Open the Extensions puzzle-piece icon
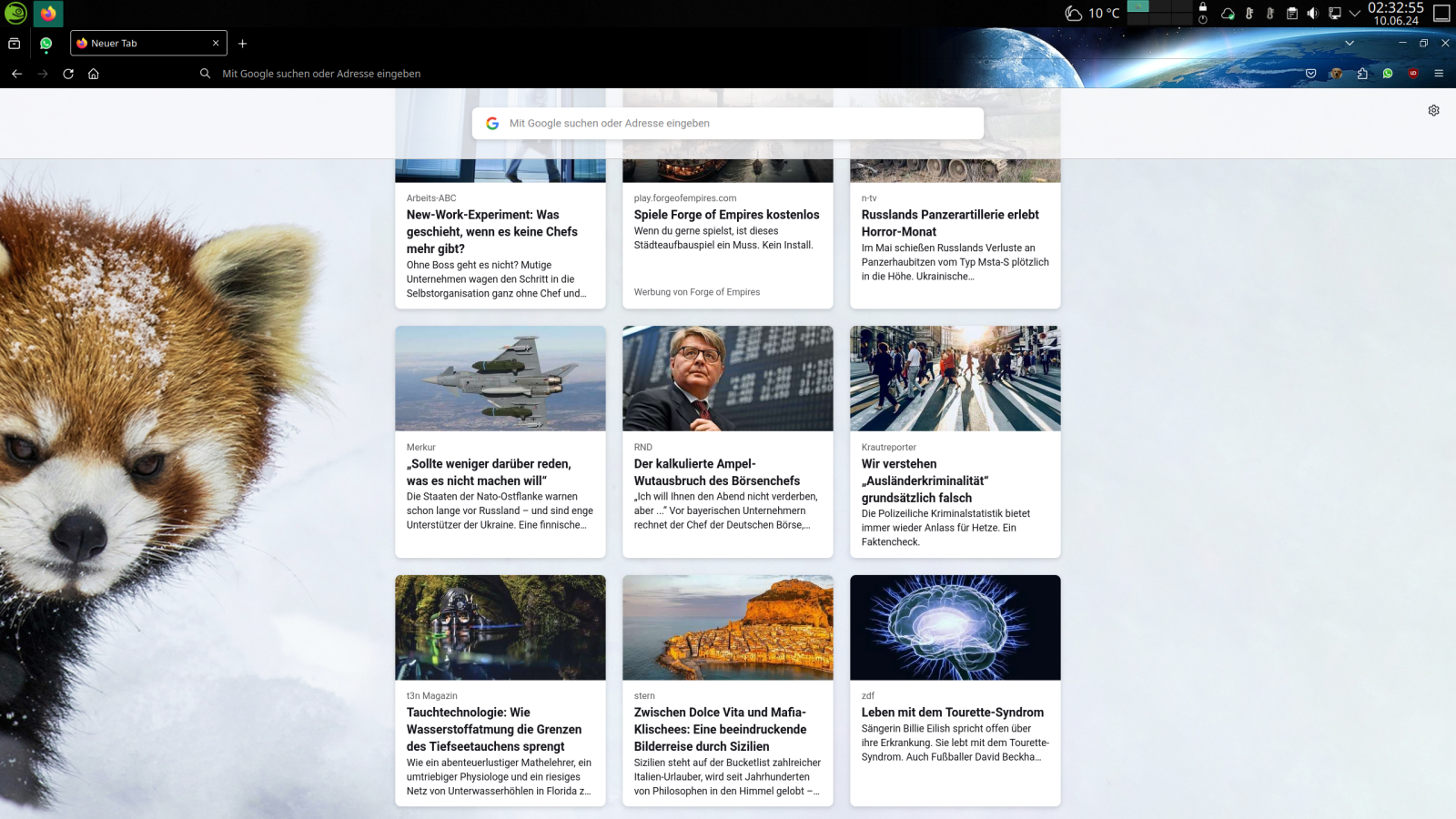 tap(1362, 74)
